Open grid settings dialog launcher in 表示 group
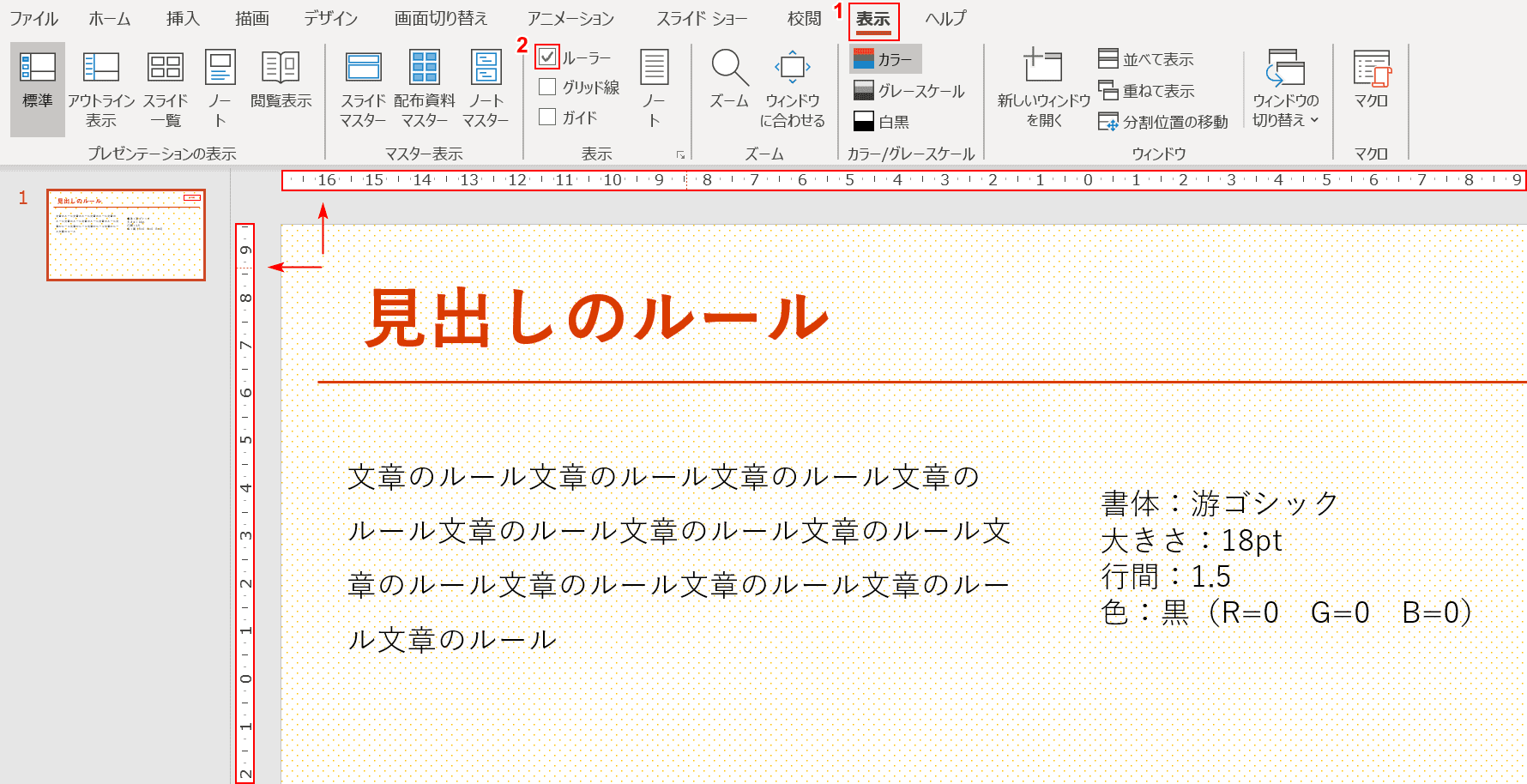The image size is (1527, 784). tap(680, 154)
